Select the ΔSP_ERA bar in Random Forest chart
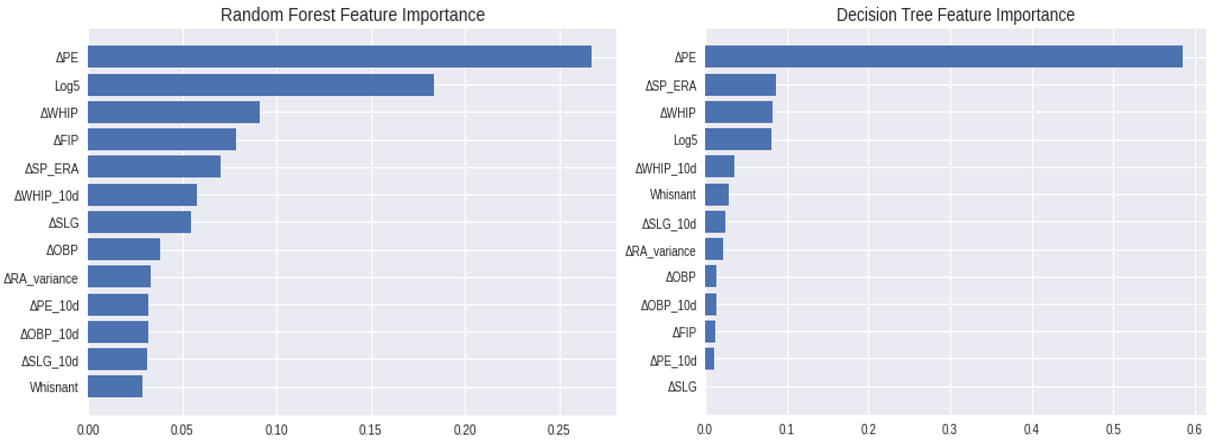This screenshot has height=440, width=1222. click(x=154, y=167)
